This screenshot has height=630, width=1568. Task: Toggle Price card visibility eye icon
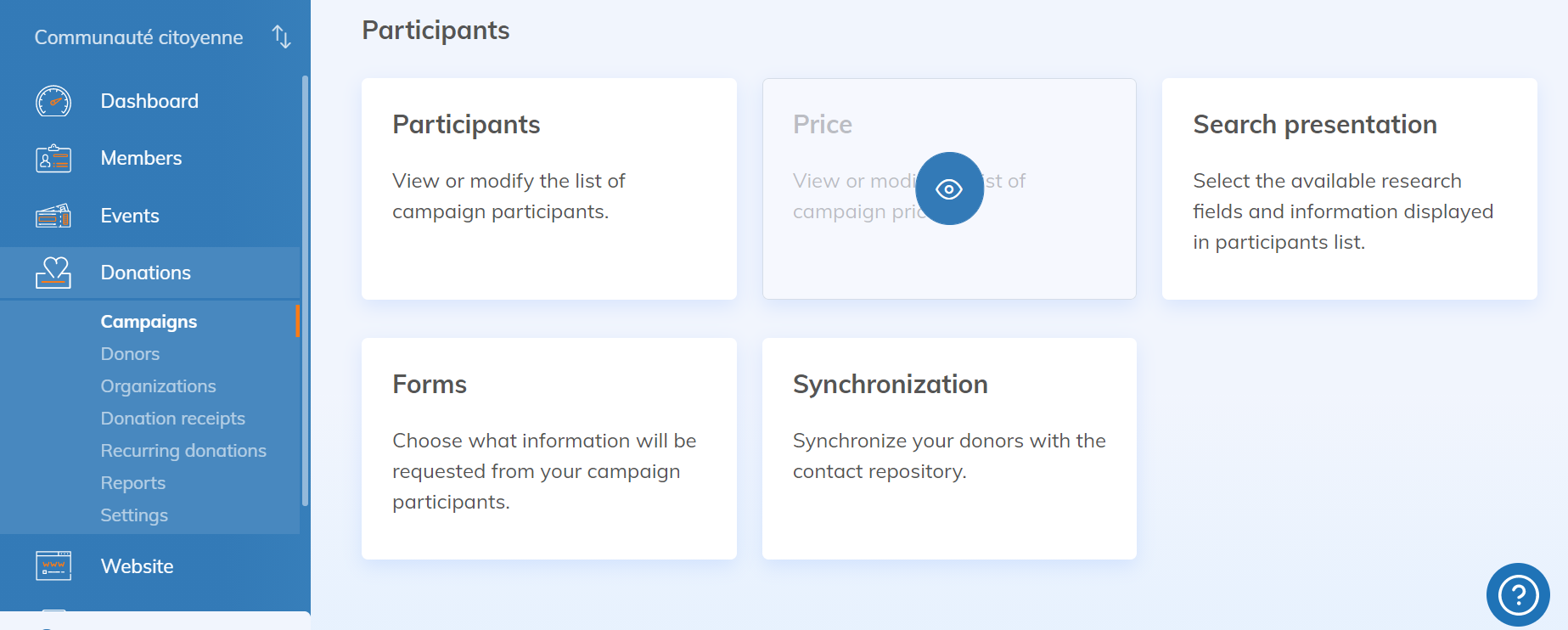[949, 188]
